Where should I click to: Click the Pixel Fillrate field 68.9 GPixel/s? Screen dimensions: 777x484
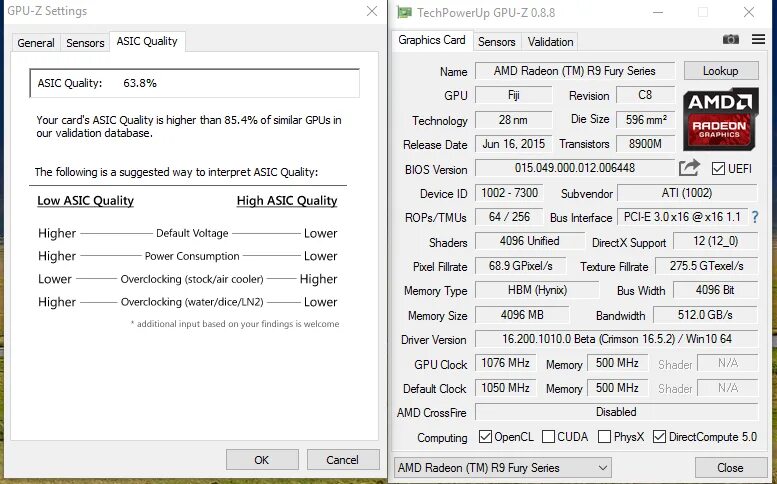pos(520,266)
